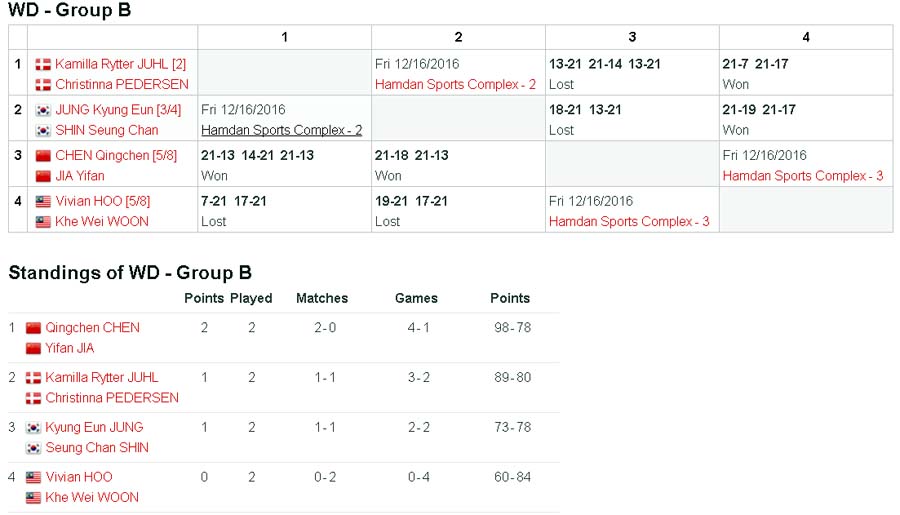Open Khe Wei WOON link in group table
This screenshot has width=900, height=515.
pyautogui.click(x=101, y=222)
